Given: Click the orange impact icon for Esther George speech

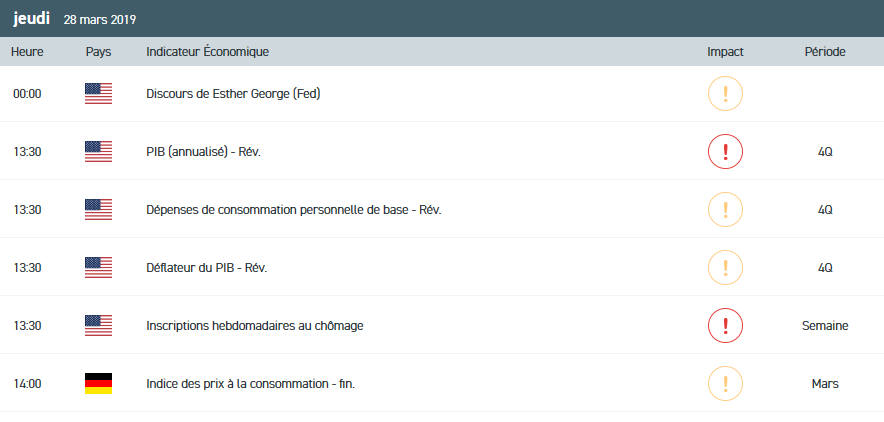Looking at the screenshot, I should click(725, 94).
